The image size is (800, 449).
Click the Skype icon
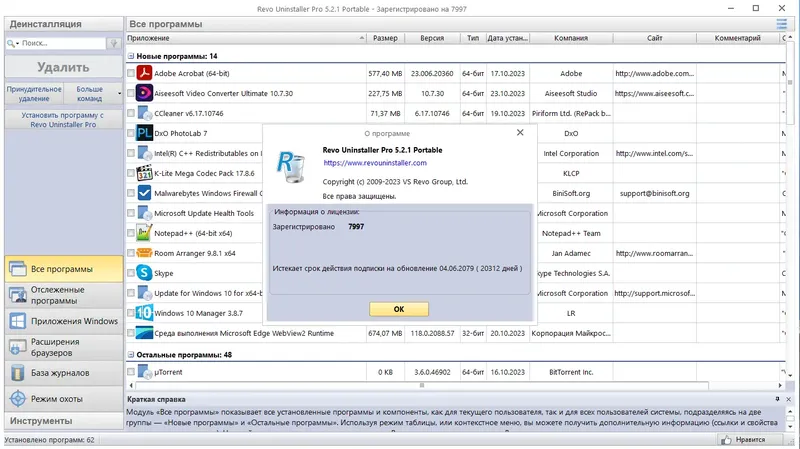(x=144, y=273)
